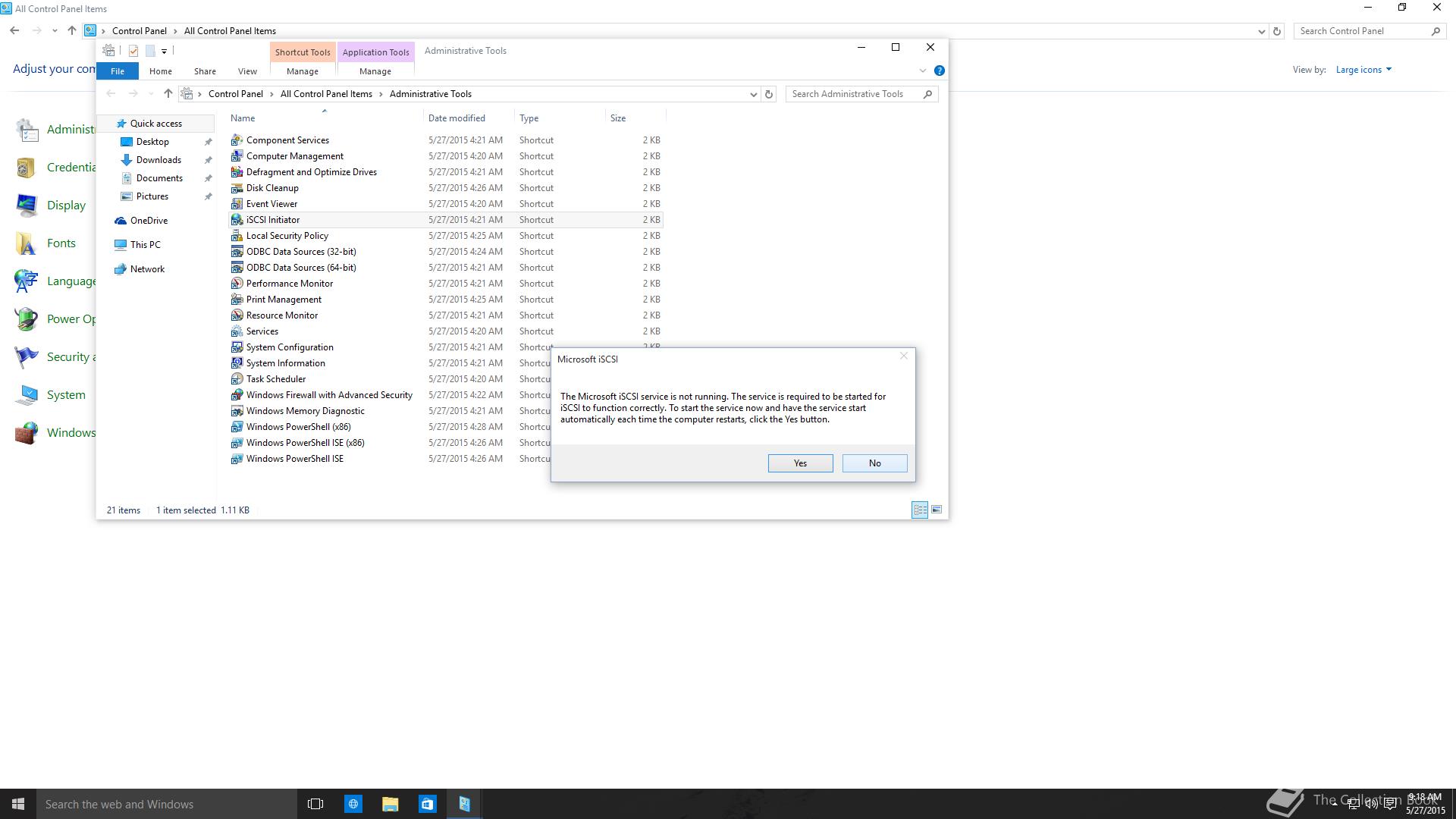The height and width of the screenshot is (819, 1456).
Task: Sort the list by the Name column
Action: [x=324, y=118]
